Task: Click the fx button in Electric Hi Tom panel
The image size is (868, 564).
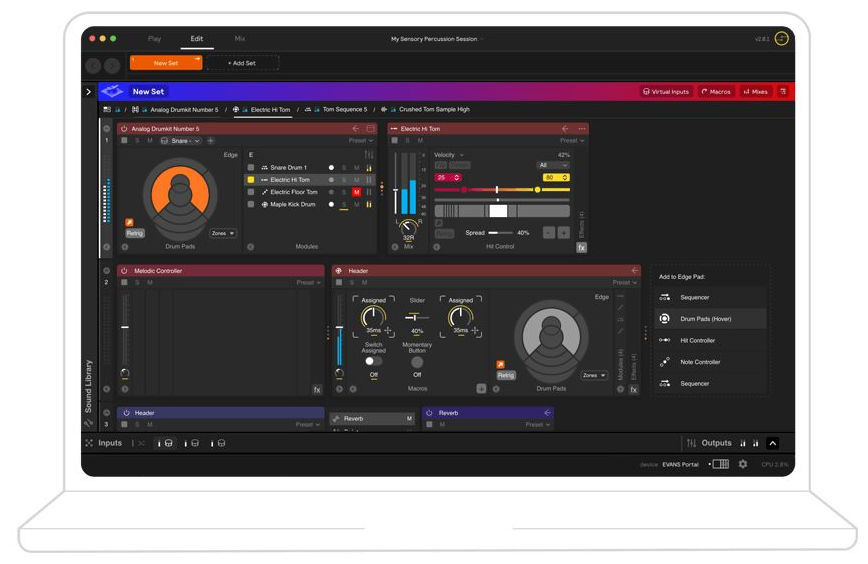Action: click(x=581, y=247)
